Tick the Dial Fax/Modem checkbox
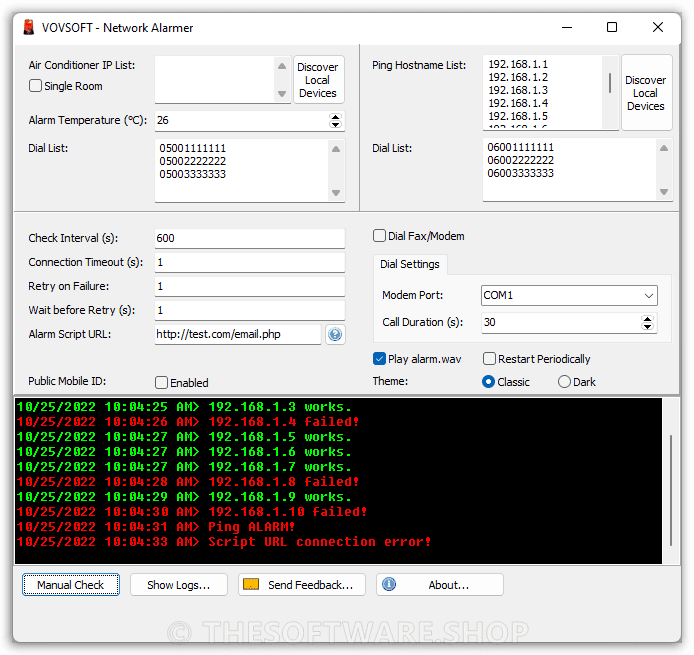 (379, 236)
